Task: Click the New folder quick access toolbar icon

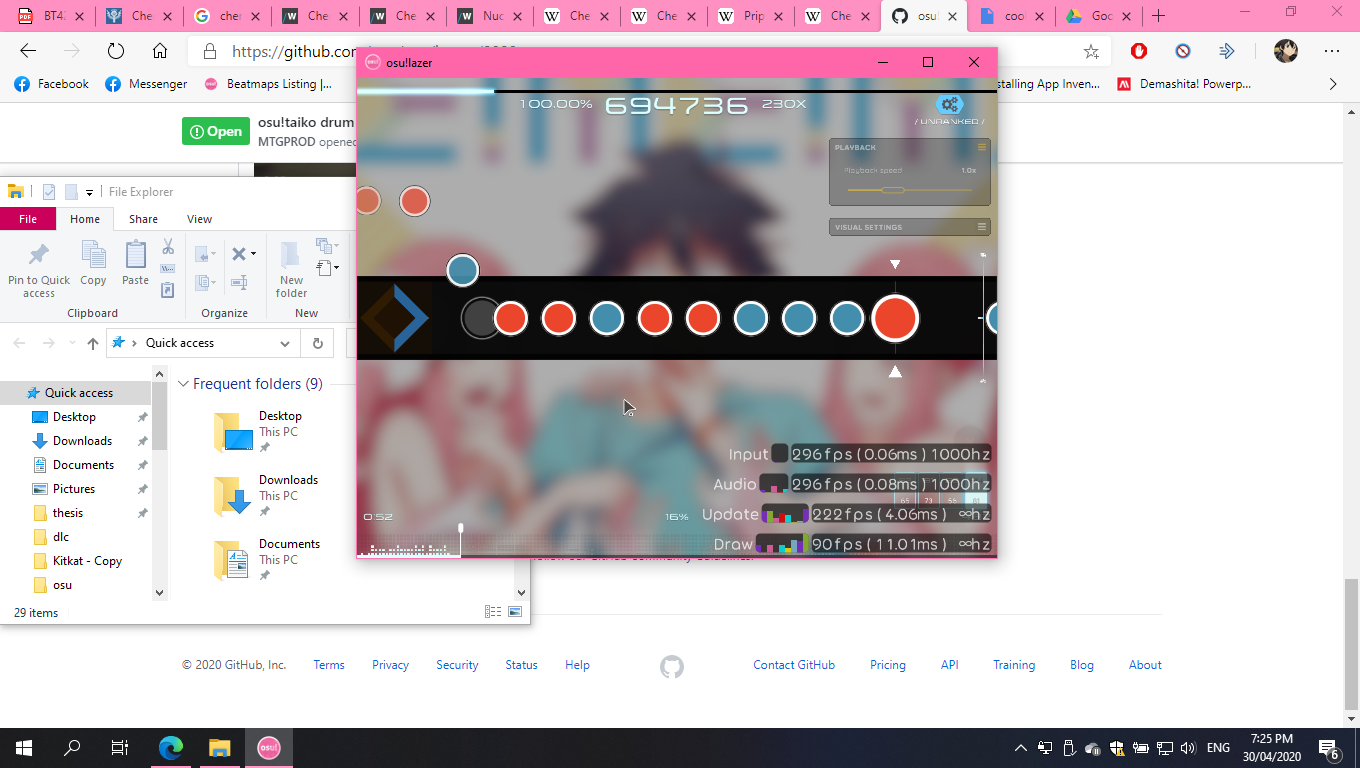Action: [x=71, y=192]
